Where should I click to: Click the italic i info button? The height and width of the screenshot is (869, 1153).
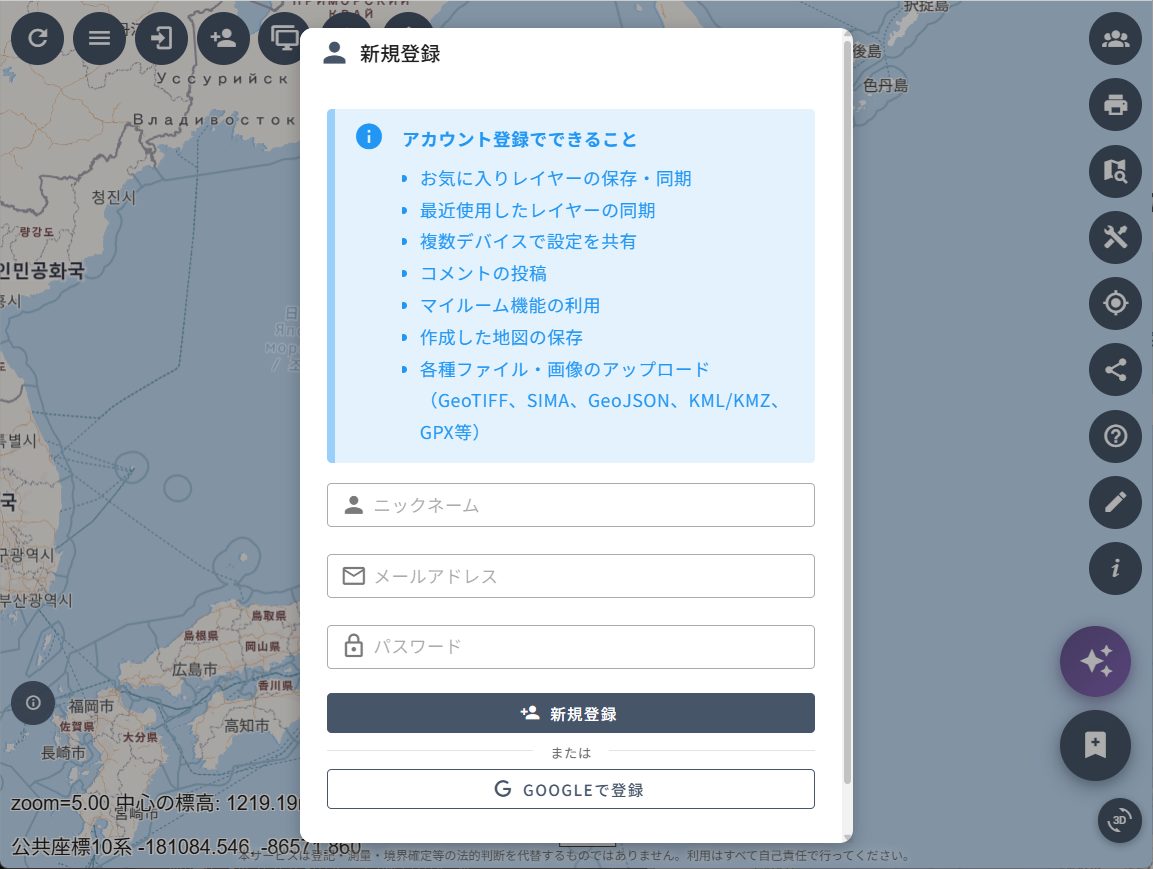[x=1114, y=569]
